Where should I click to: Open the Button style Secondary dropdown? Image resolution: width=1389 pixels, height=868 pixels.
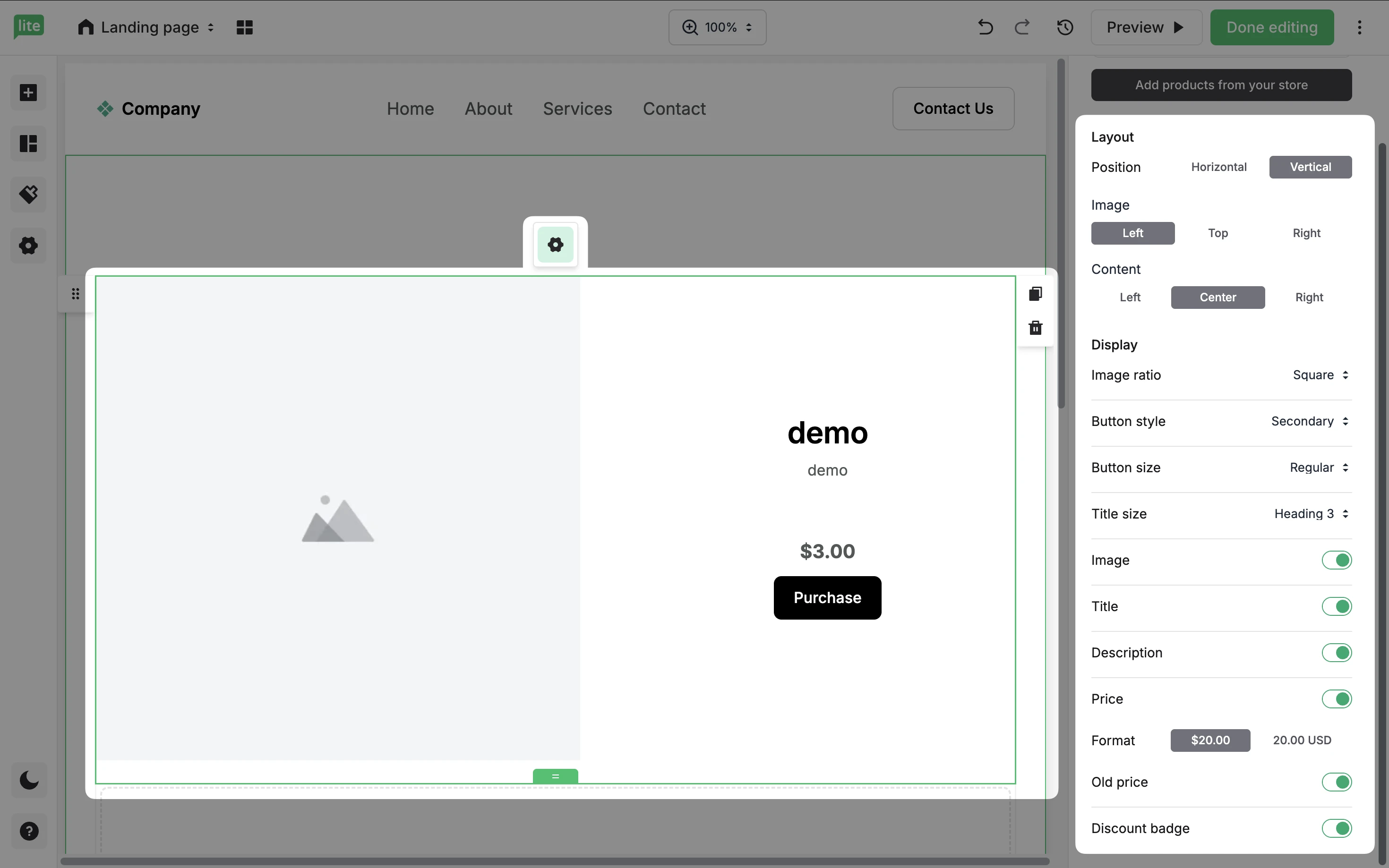(x=1310, y=421)
